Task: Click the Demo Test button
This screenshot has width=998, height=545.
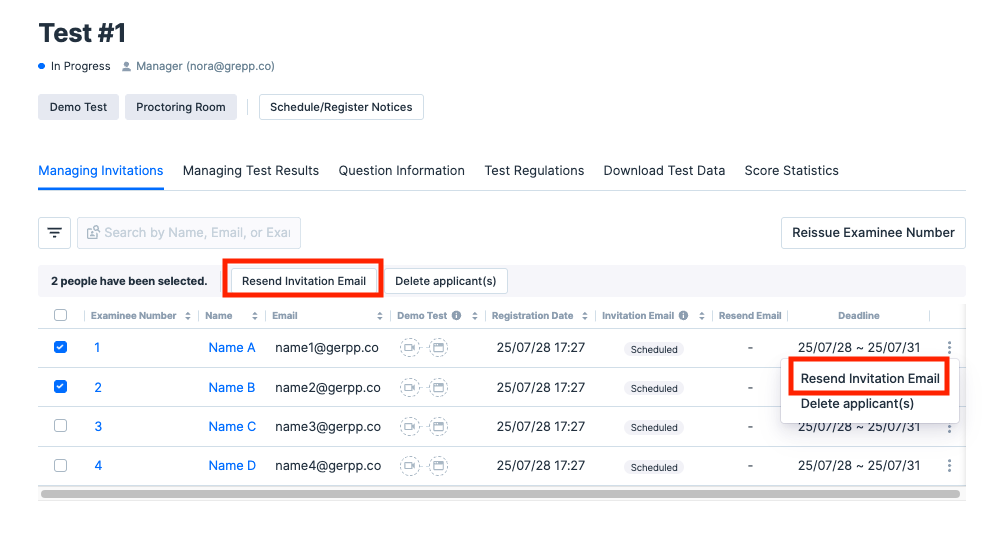Action: coord(78,107)
